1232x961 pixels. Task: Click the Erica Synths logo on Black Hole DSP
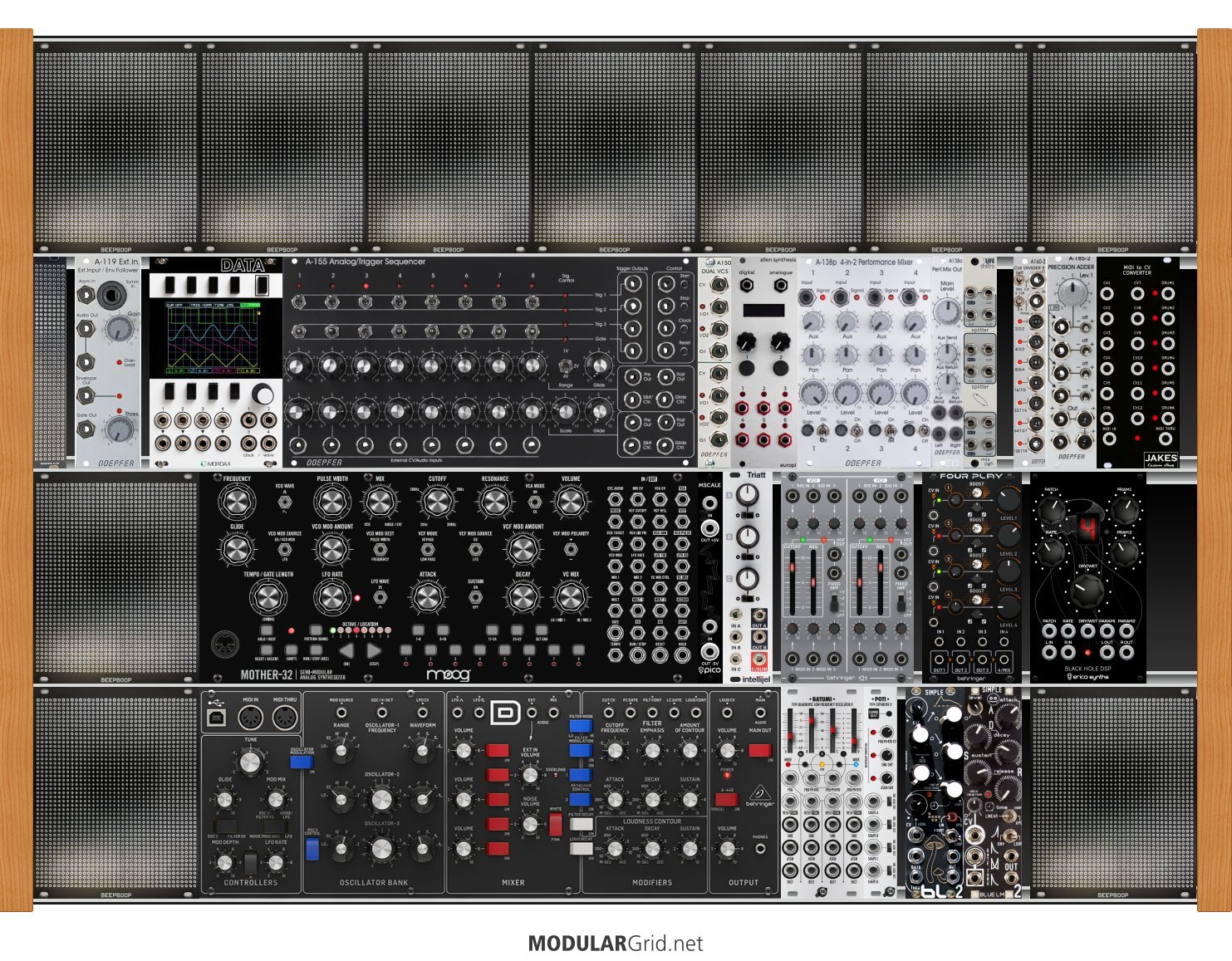pyautogui.click(x=1087, y=676)
